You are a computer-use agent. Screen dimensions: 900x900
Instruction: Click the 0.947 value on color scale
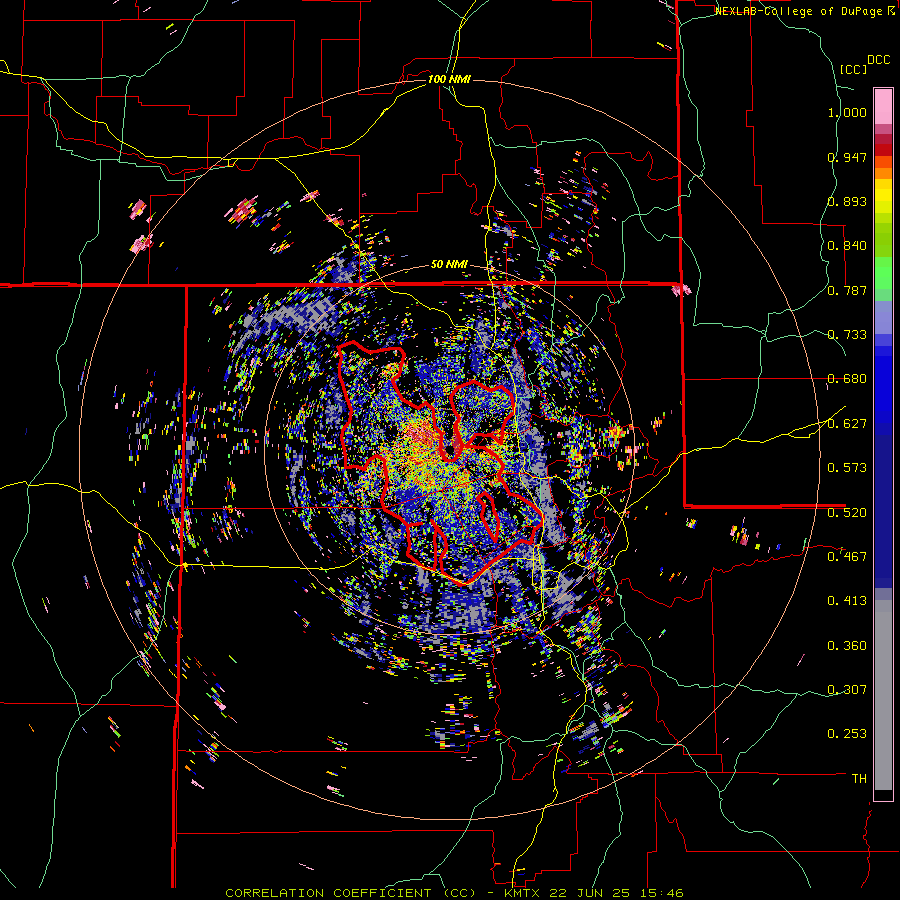point(847,157)
